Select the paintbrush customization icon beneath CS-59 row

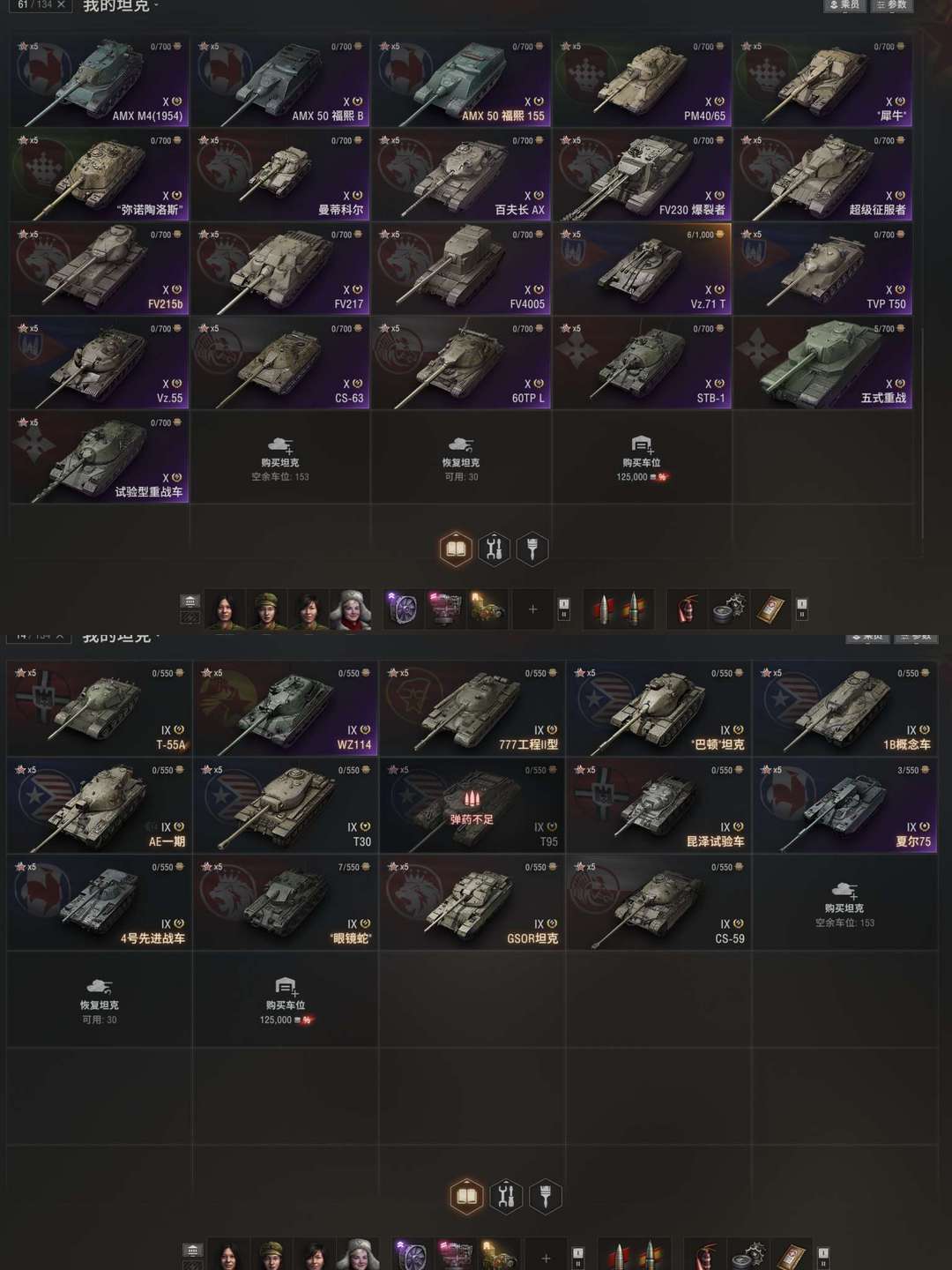point(545,1197)
